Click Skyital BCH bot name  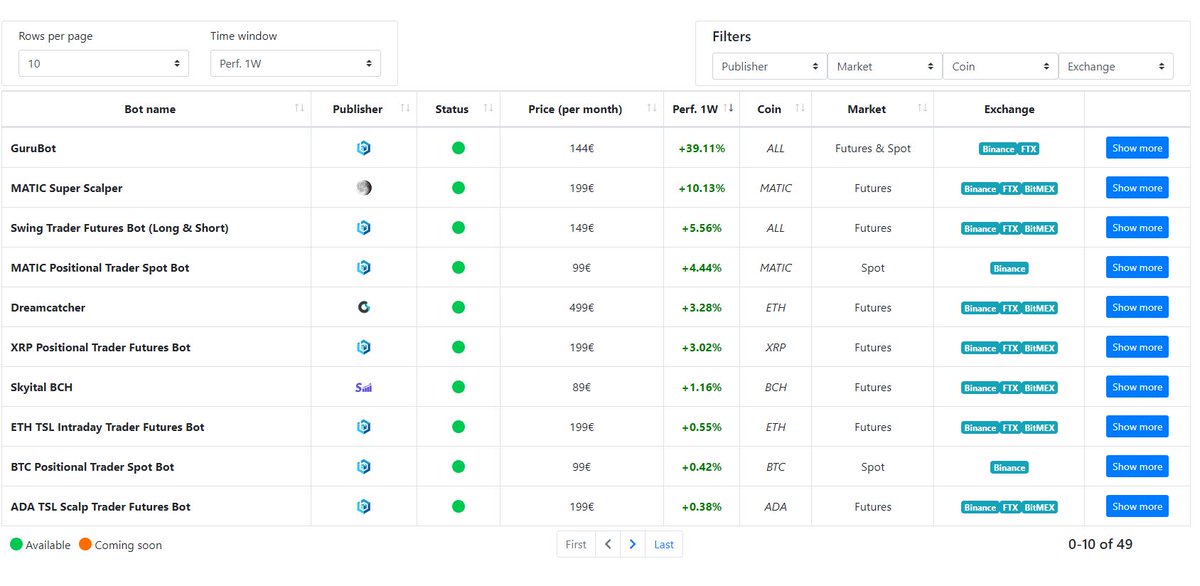click(41, 387)
